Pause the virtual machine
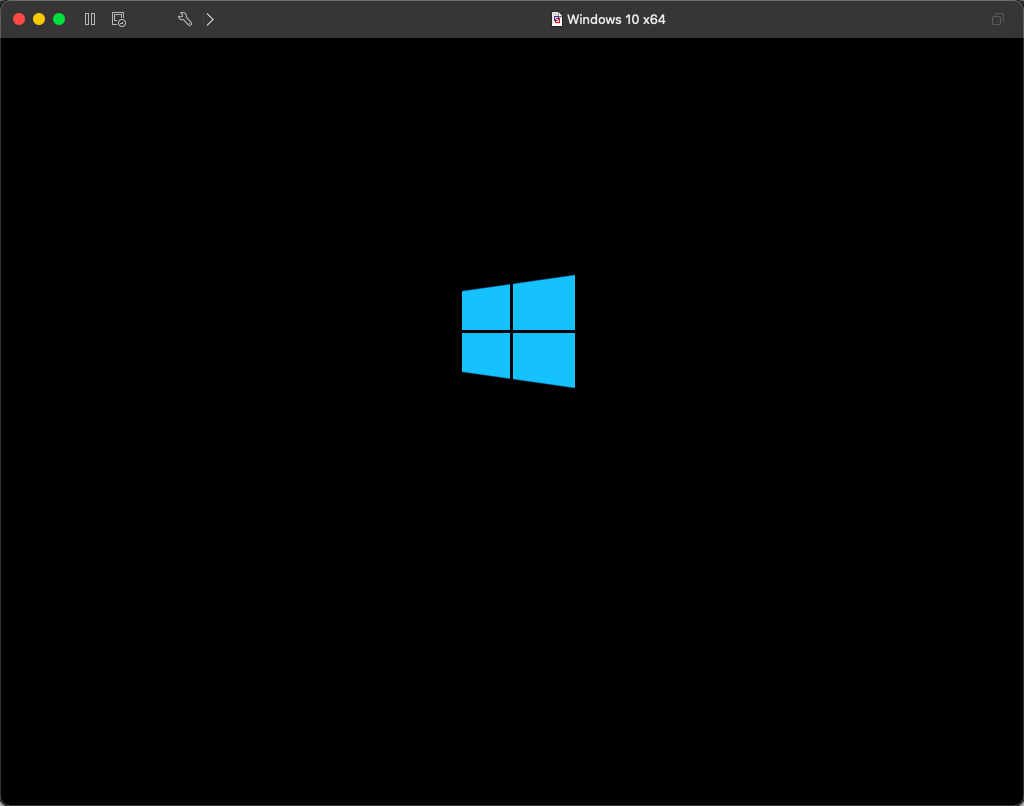The width and height of the screenshot is (1024, 806). click(x=90, y=20)
